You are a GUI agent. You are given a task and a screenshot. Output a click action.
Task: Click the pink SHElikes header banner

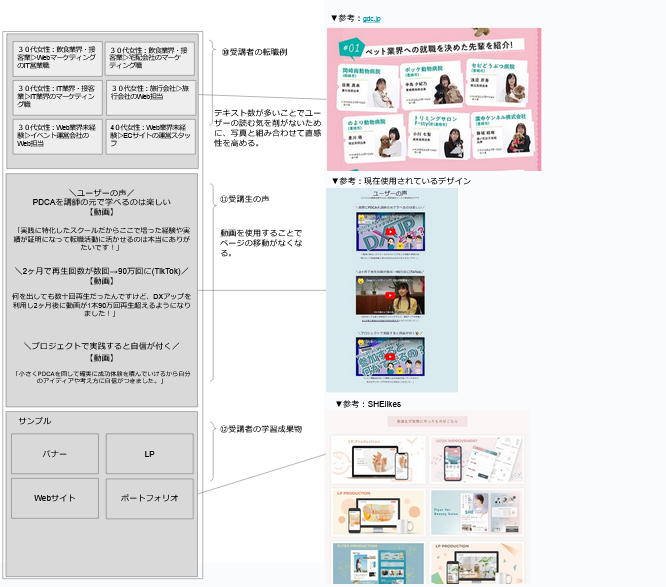427,421
